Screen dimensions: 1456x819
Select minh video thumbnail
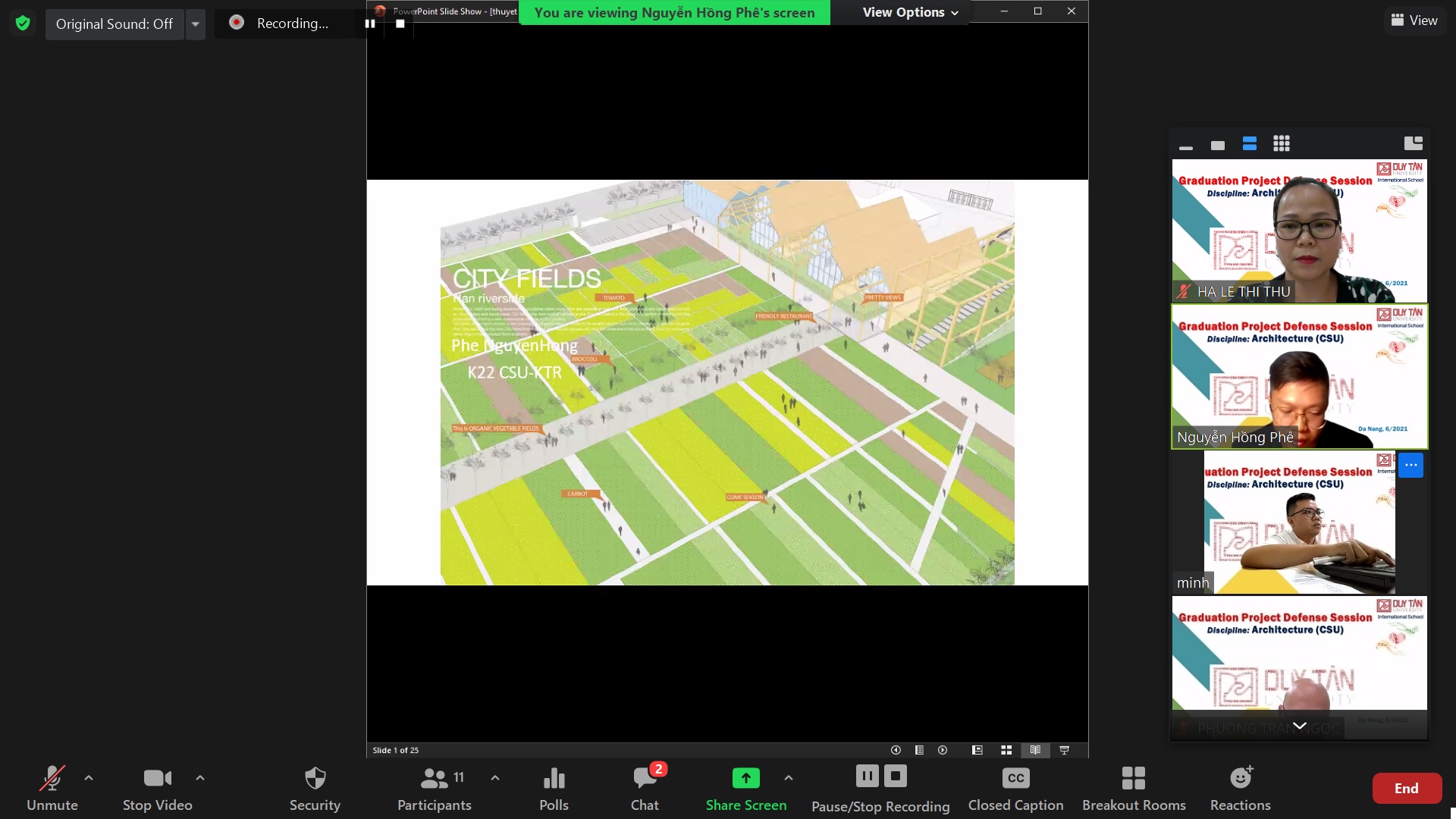point(1299,522)
